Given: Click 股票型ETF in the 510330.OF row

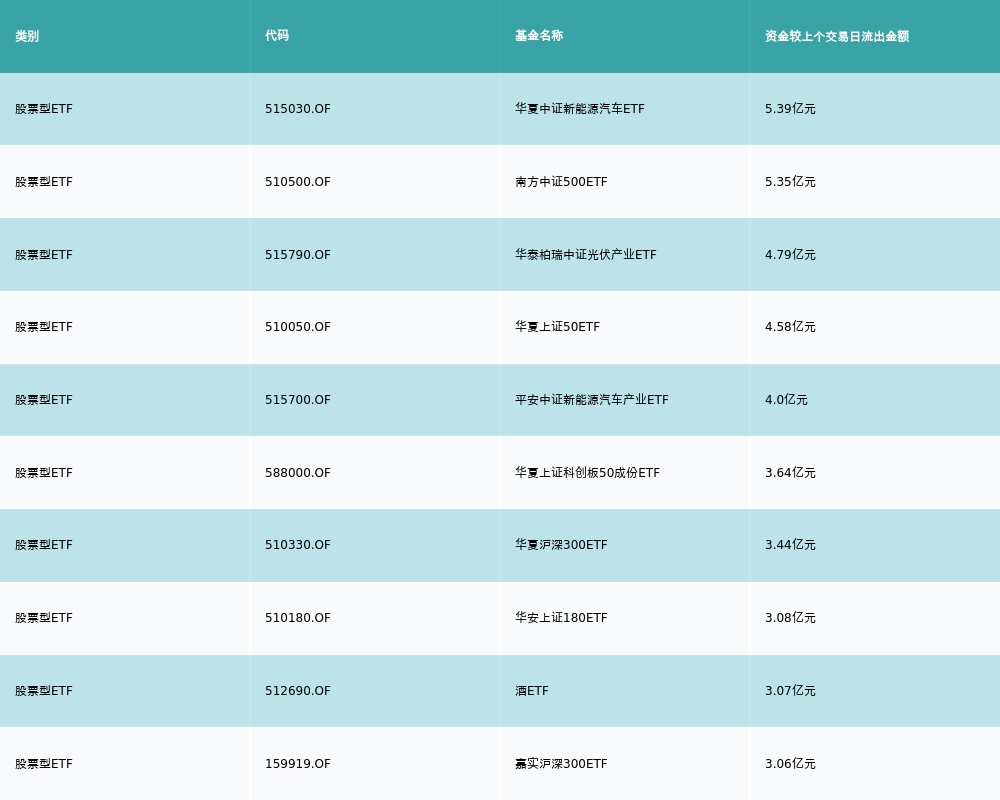Looking at the screenshot, I should click(x=44, y=545).
